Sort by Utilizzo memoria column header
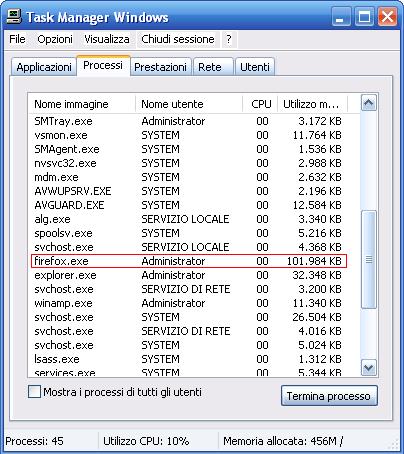404x454 pixels. [x=312, y=104]
